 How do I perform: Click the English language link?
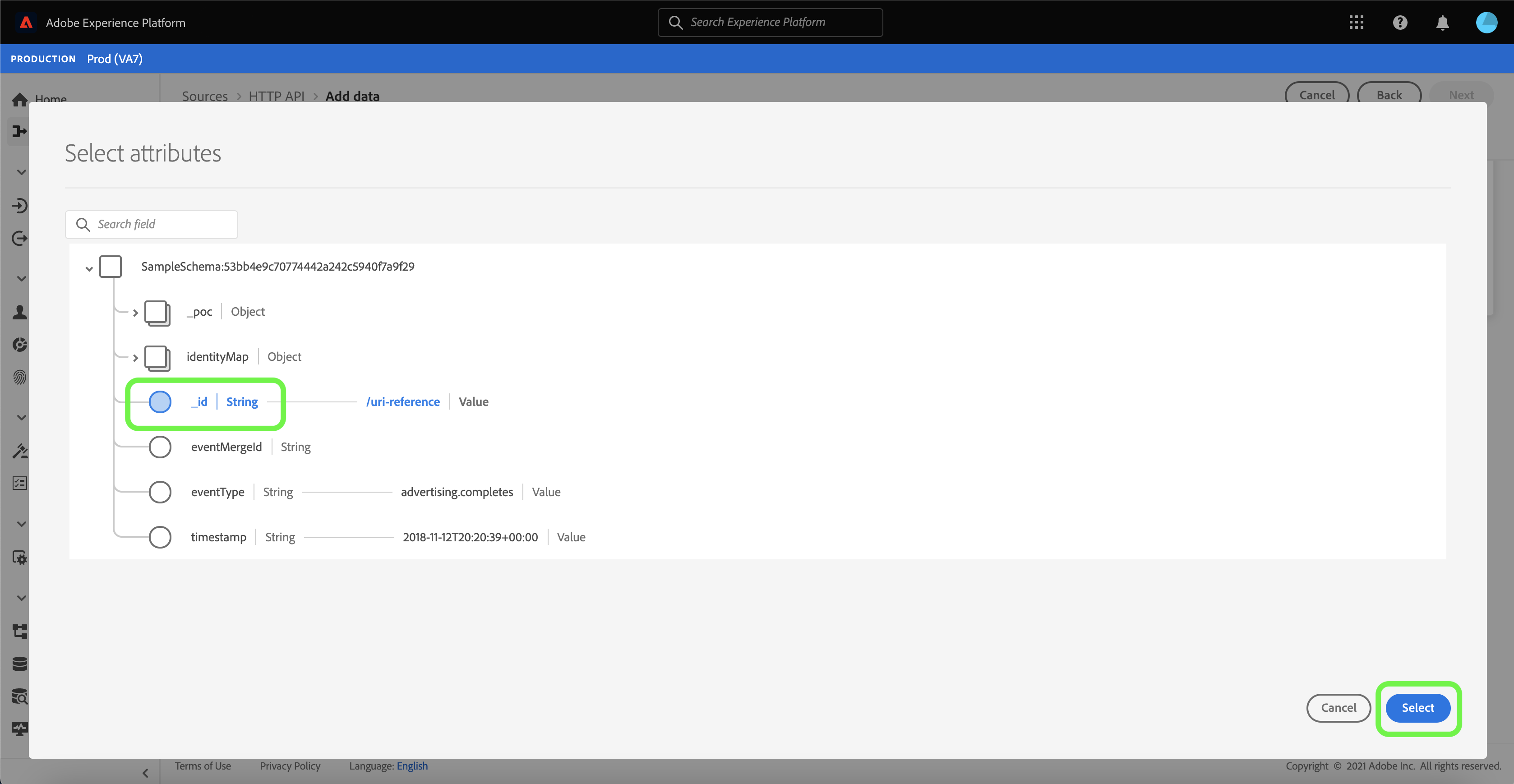coord(412,766)
